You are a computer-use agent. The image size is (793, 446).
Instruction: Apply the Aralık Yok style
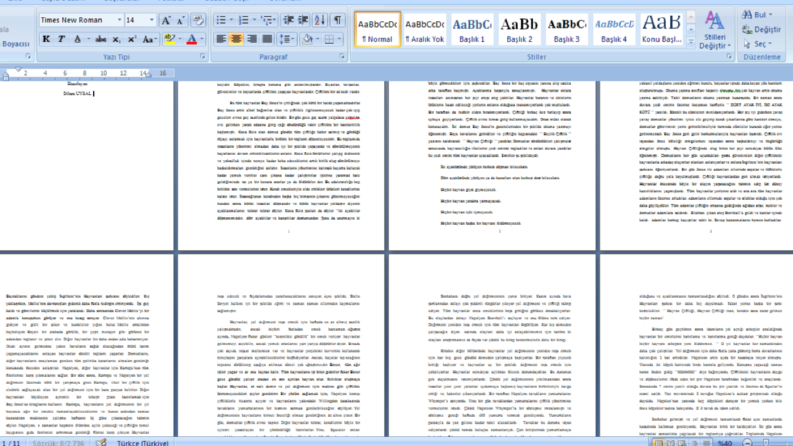point(425,30)
